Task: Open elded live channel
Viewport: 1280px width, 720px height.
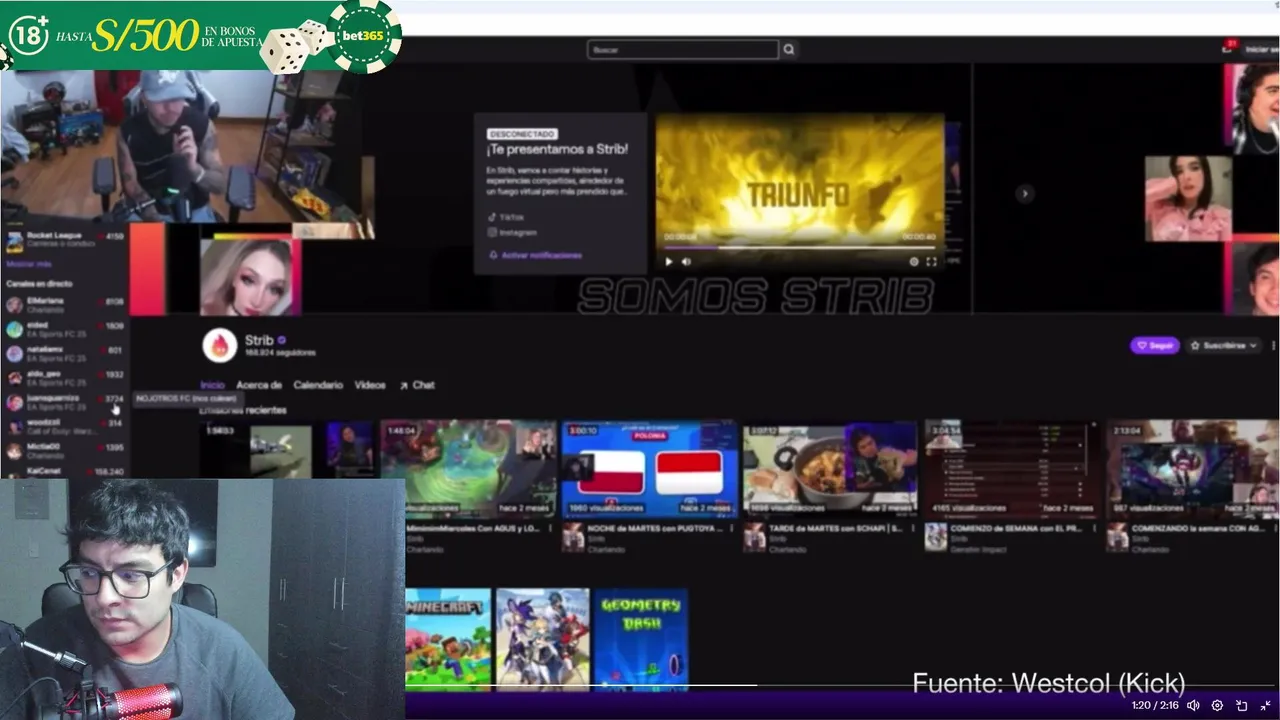Action: (65, 329)
